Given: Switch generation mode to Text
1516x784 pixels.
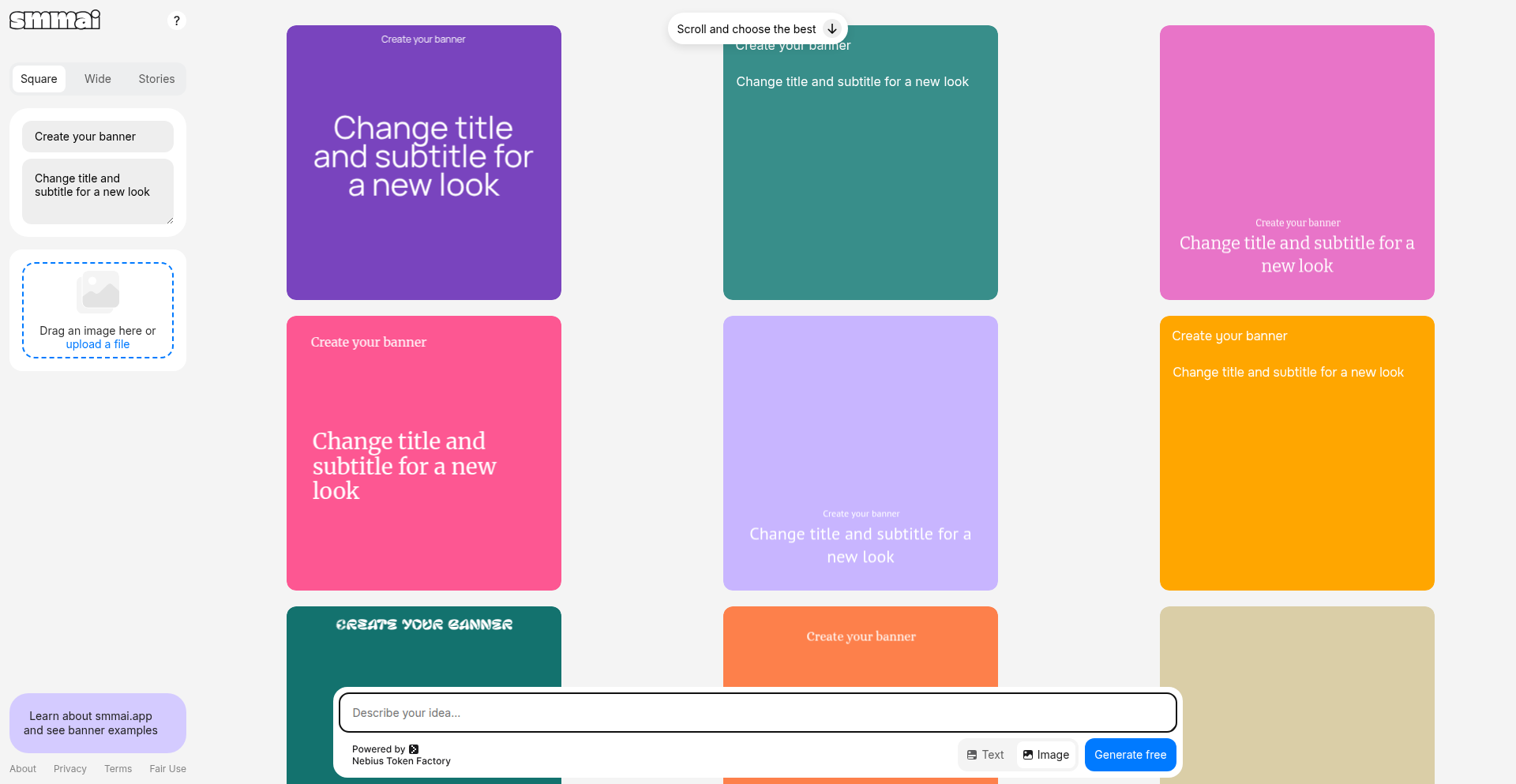Looking at the screenshot, I should tap(985, 755).
